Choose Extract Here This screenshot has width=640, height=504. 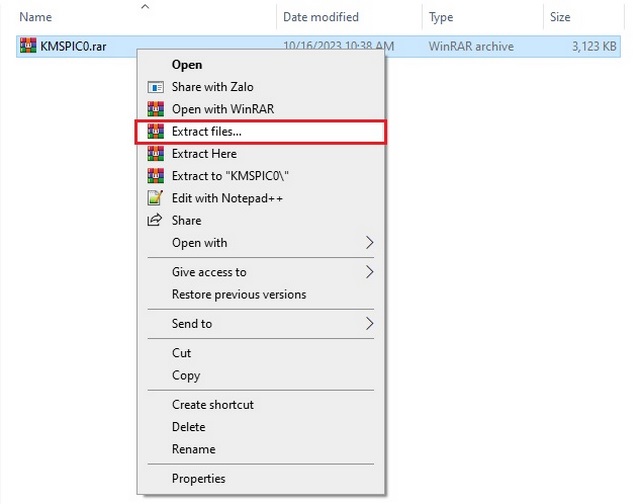tap(204, 154)
